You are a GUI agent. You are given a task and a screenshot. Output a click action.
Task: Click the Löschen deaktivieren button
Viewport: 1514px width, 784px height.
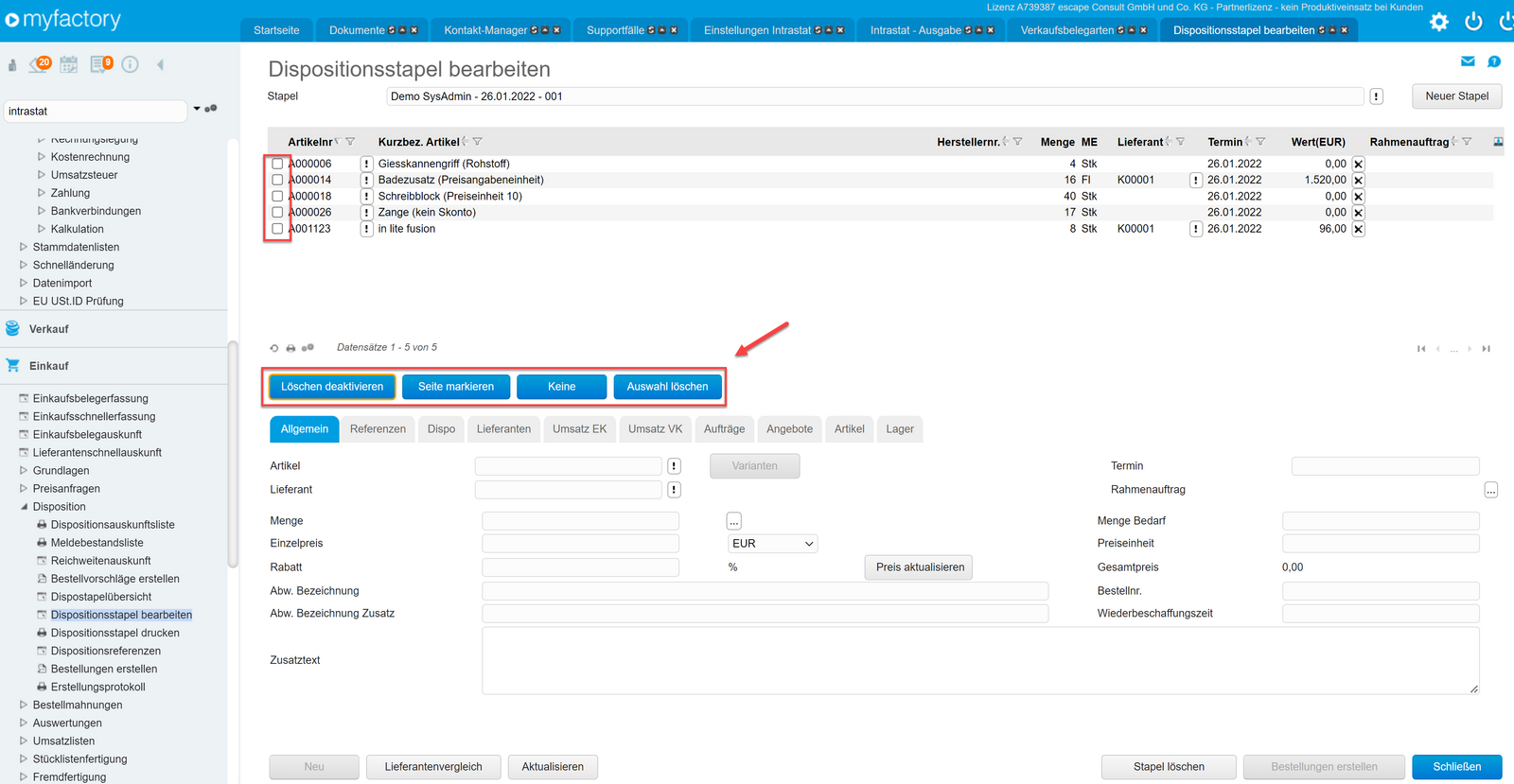point(332,387)
